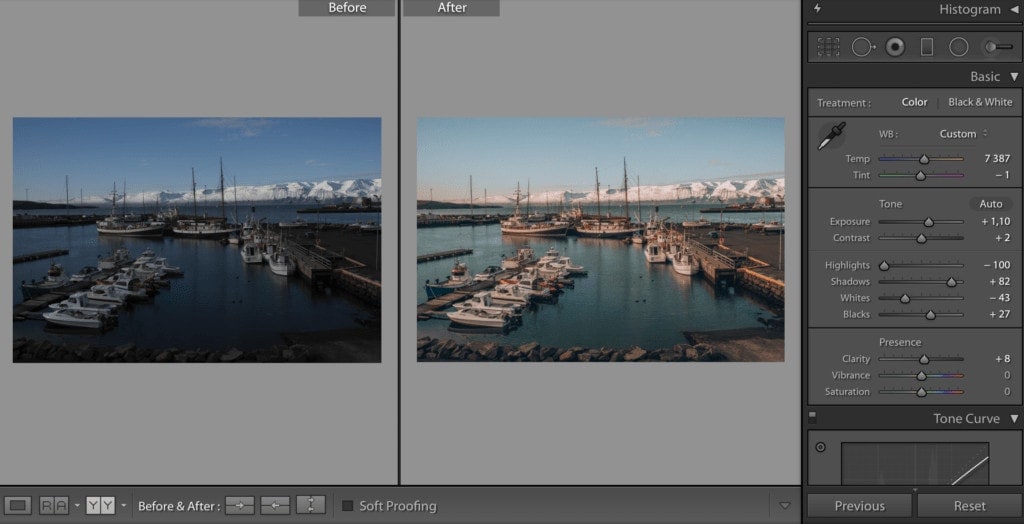Screen dimensions: 1024x524
Task: Enable the Soft Proofing checkbox
Action: pyautogui.click(x=348, y=506)
